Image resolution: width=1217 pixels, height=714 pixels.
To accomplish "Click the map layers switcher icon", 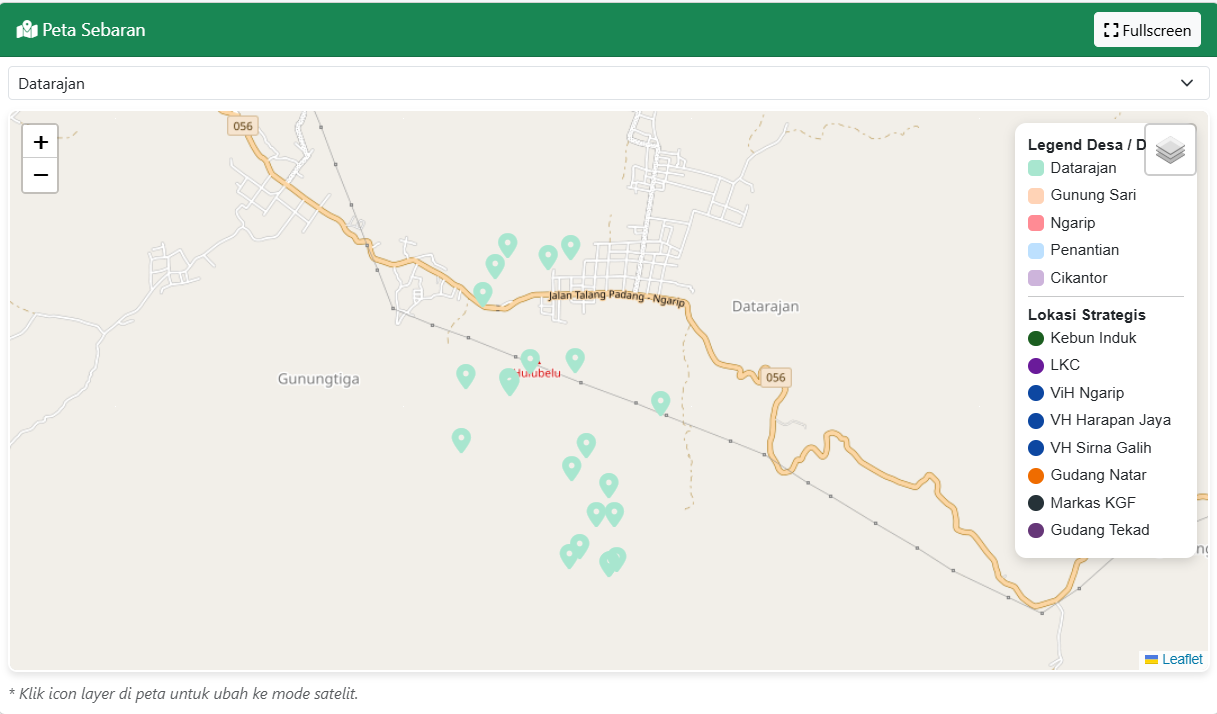I will 1170,150.
